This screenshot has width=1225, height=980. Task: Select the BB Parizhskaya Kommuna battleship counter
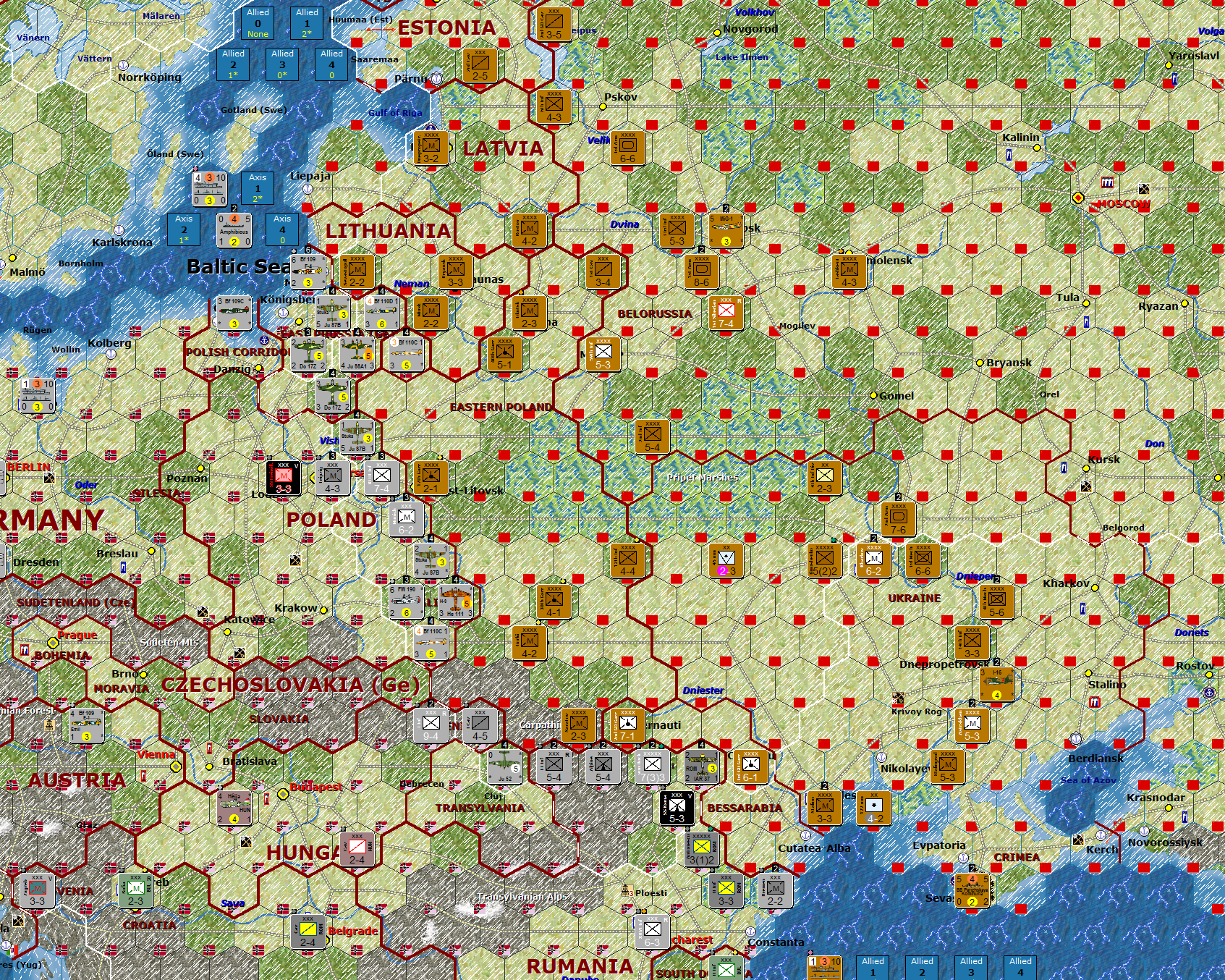[972, 890]
